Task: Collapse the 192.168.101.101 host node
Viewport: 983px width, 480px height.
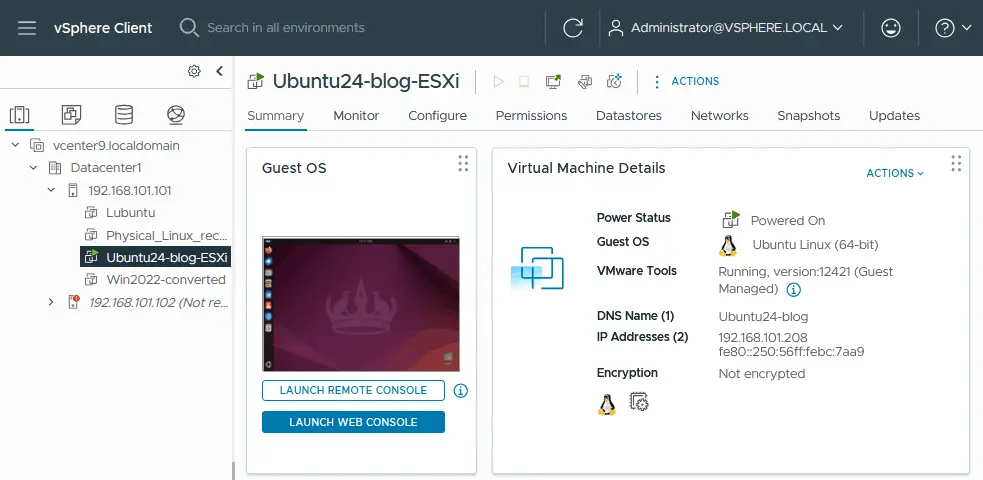Action: tap(51, 190)
